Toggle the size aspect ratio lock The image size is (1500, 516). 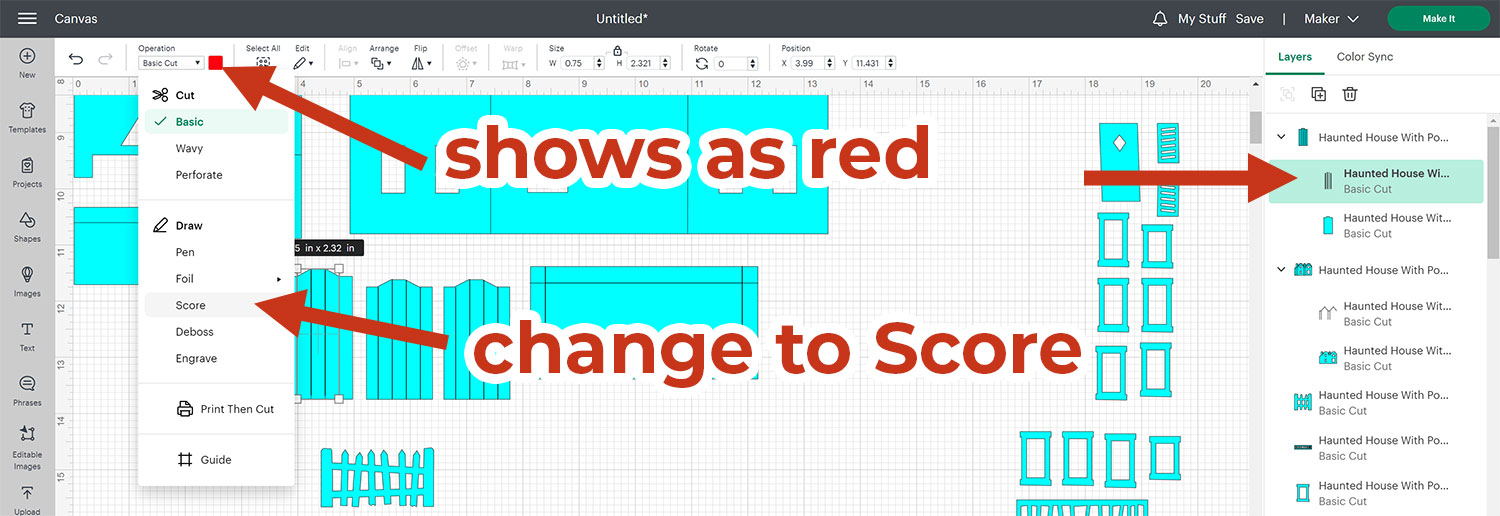618,50
